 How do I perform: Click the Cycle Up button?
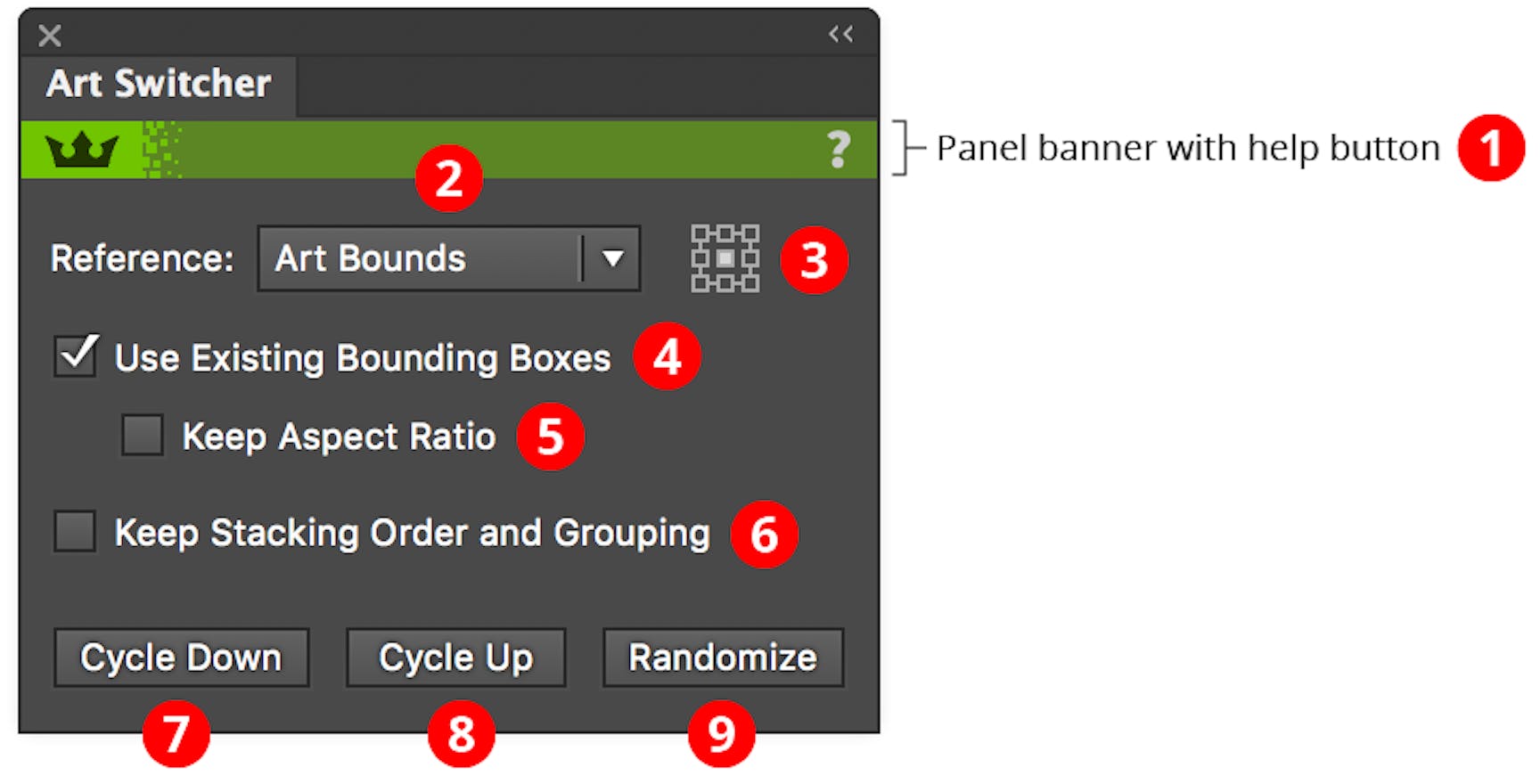[455, 657]
